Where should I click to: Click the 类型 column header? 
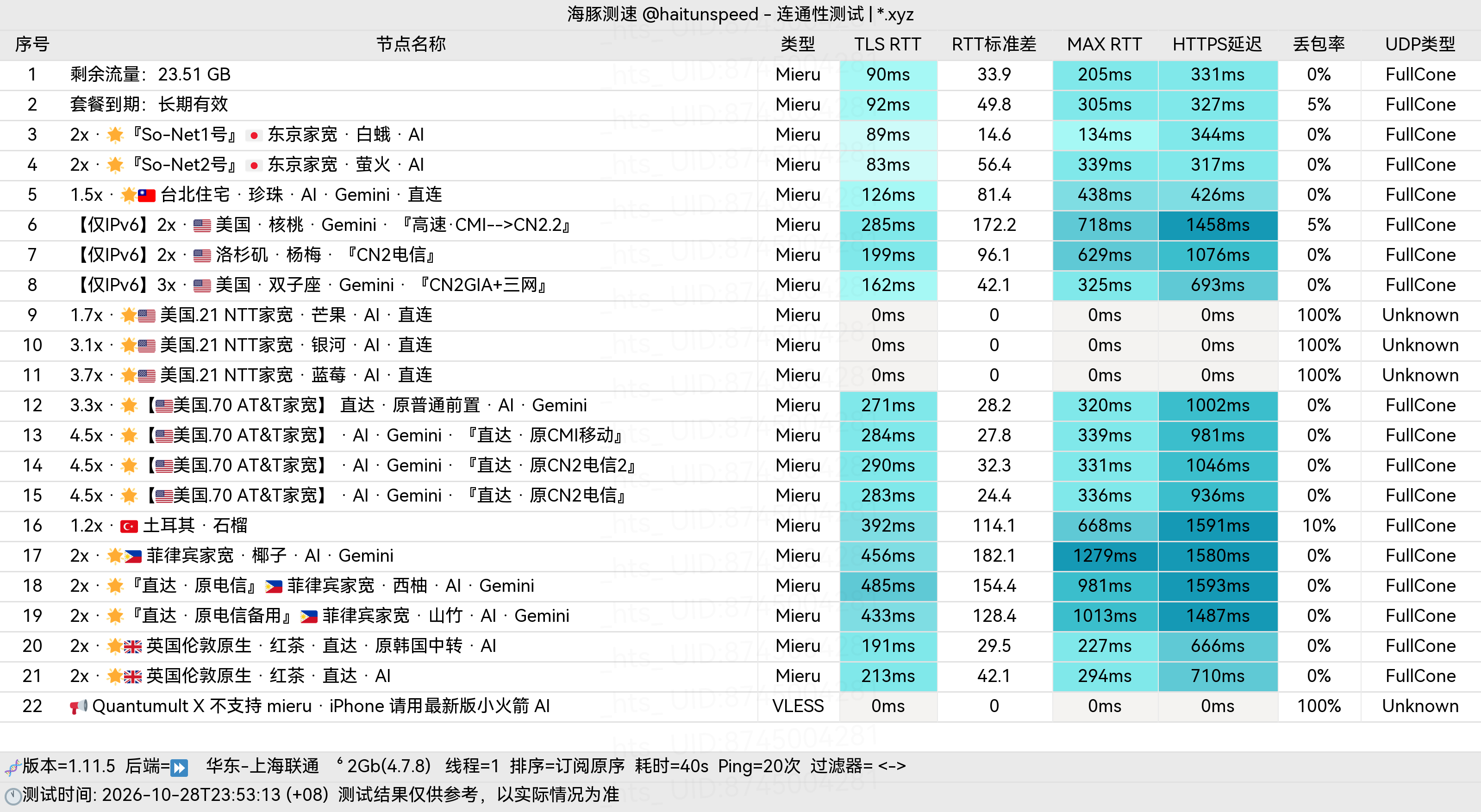coord(797,44)
